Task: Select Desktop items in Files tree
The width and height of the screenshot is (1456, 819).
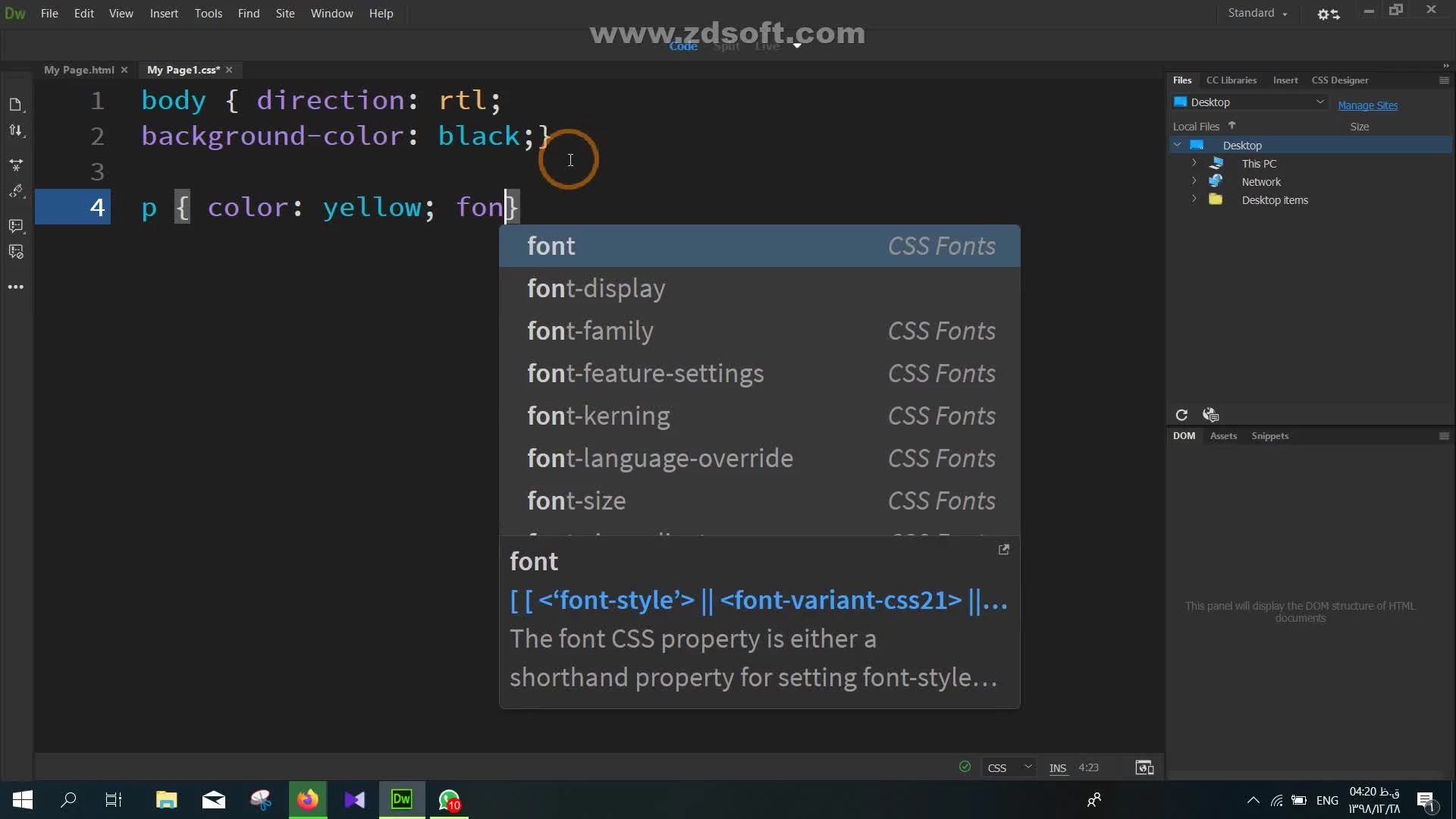Action: coord(1274,200)
